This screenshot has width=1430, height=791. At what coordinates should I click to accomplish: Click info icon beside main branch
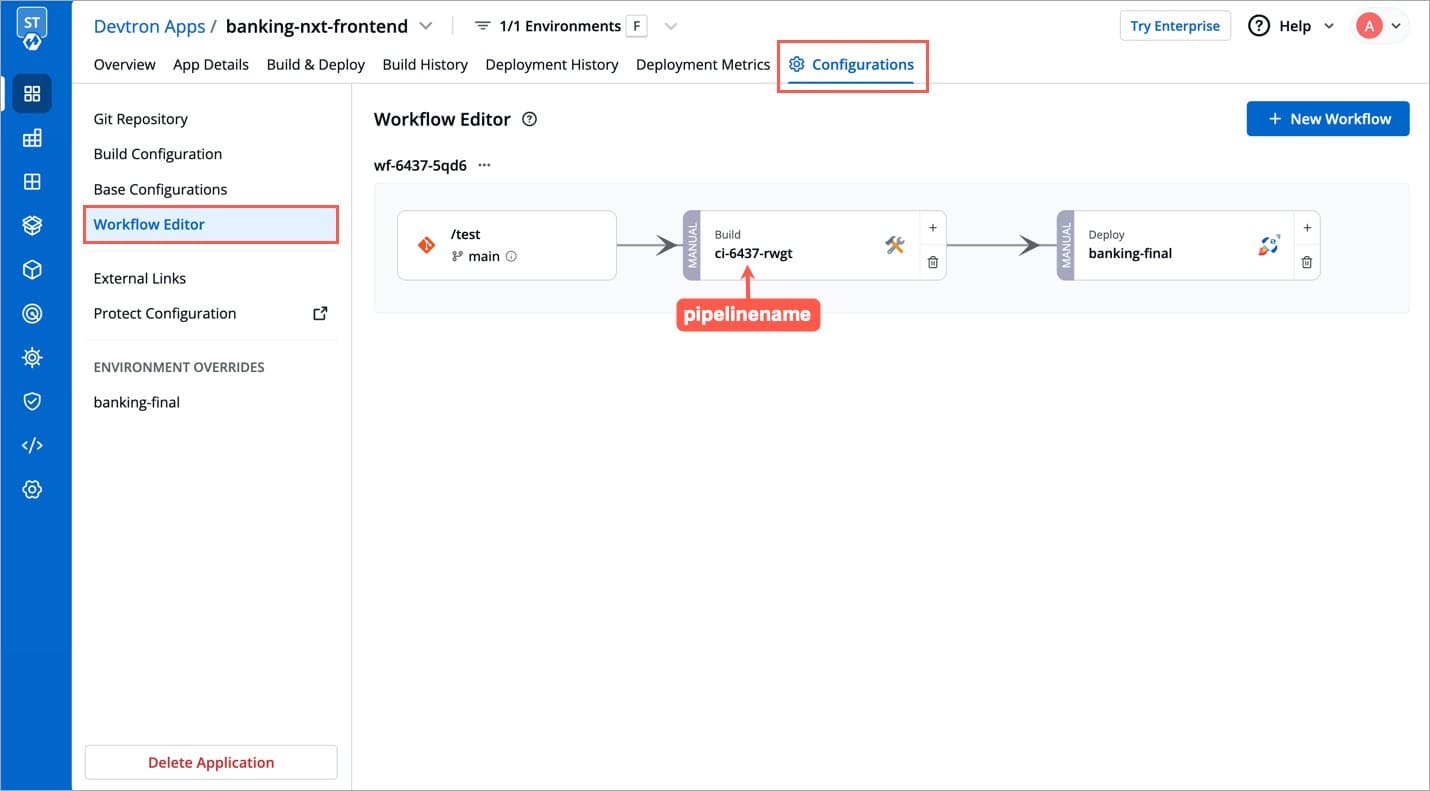[x=511, y=256]
